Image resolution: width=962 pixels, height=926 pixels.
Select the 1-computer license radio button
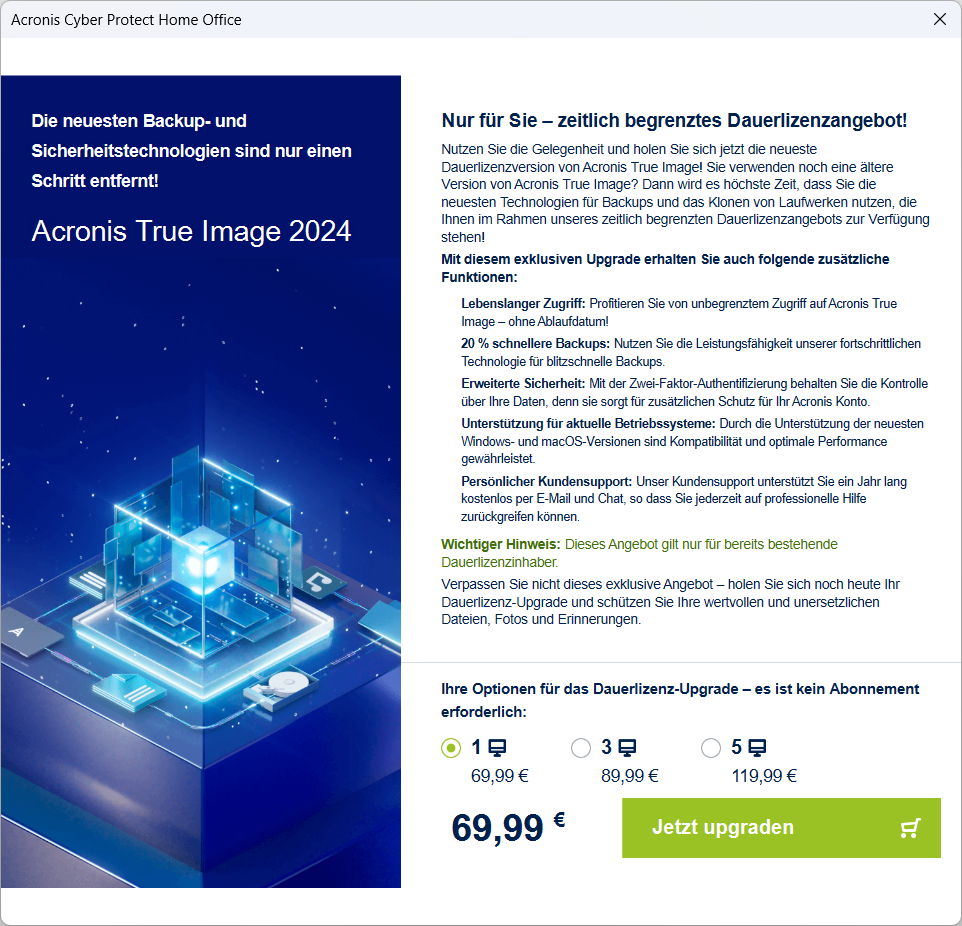click(450, 747)
